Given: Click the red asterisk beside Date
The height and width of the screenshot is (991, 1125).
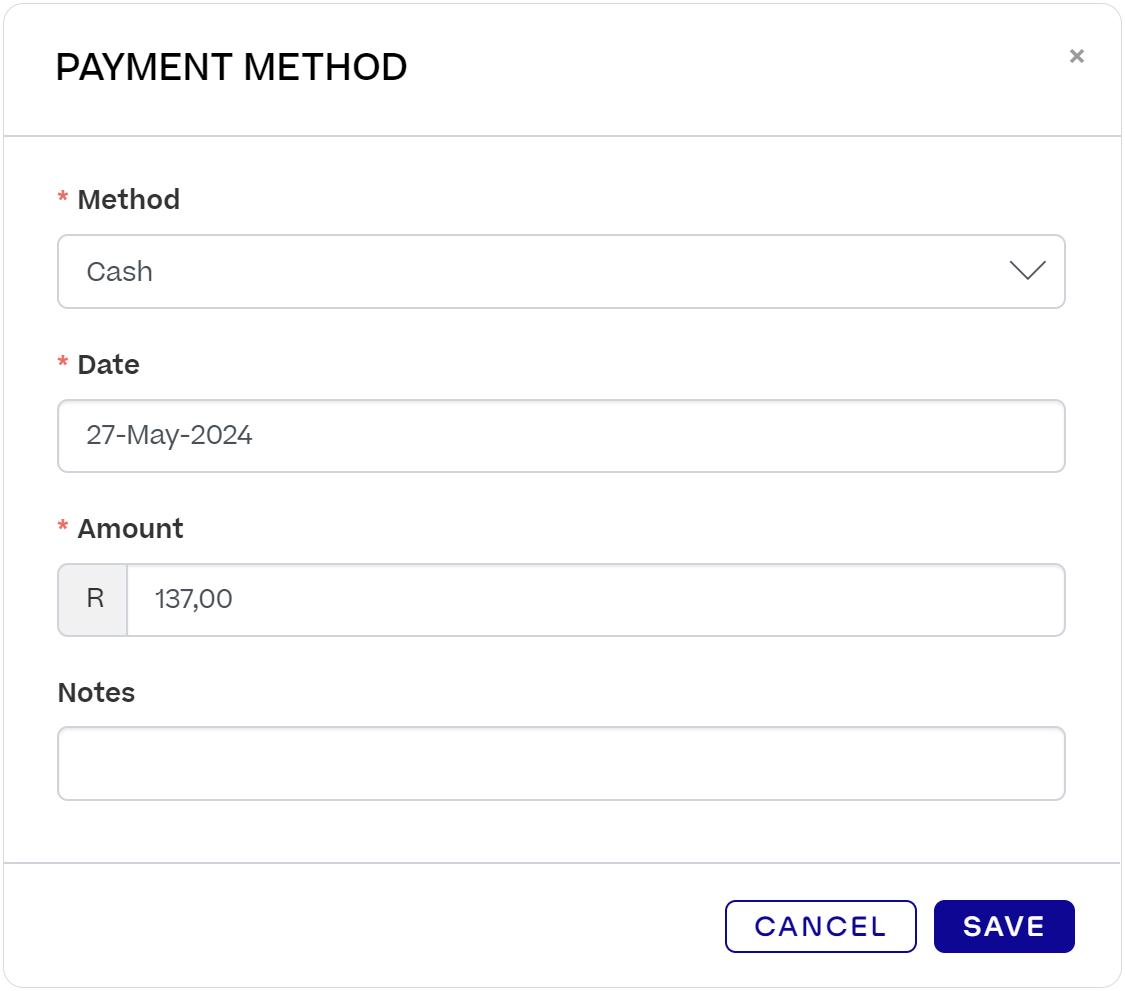Looking at the screenshot, I should click(x=63, y=361).
